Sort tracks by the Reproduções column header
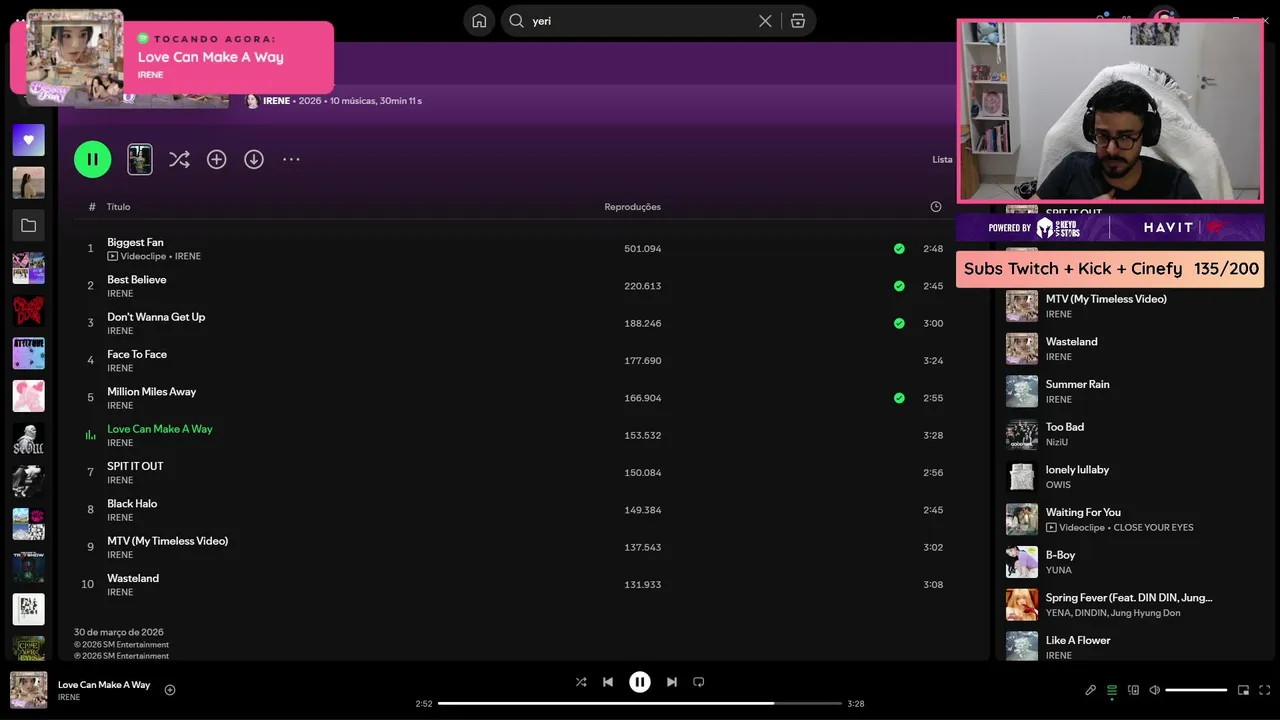The width and height of the screenshot is (1280, 720). point(633,207)
